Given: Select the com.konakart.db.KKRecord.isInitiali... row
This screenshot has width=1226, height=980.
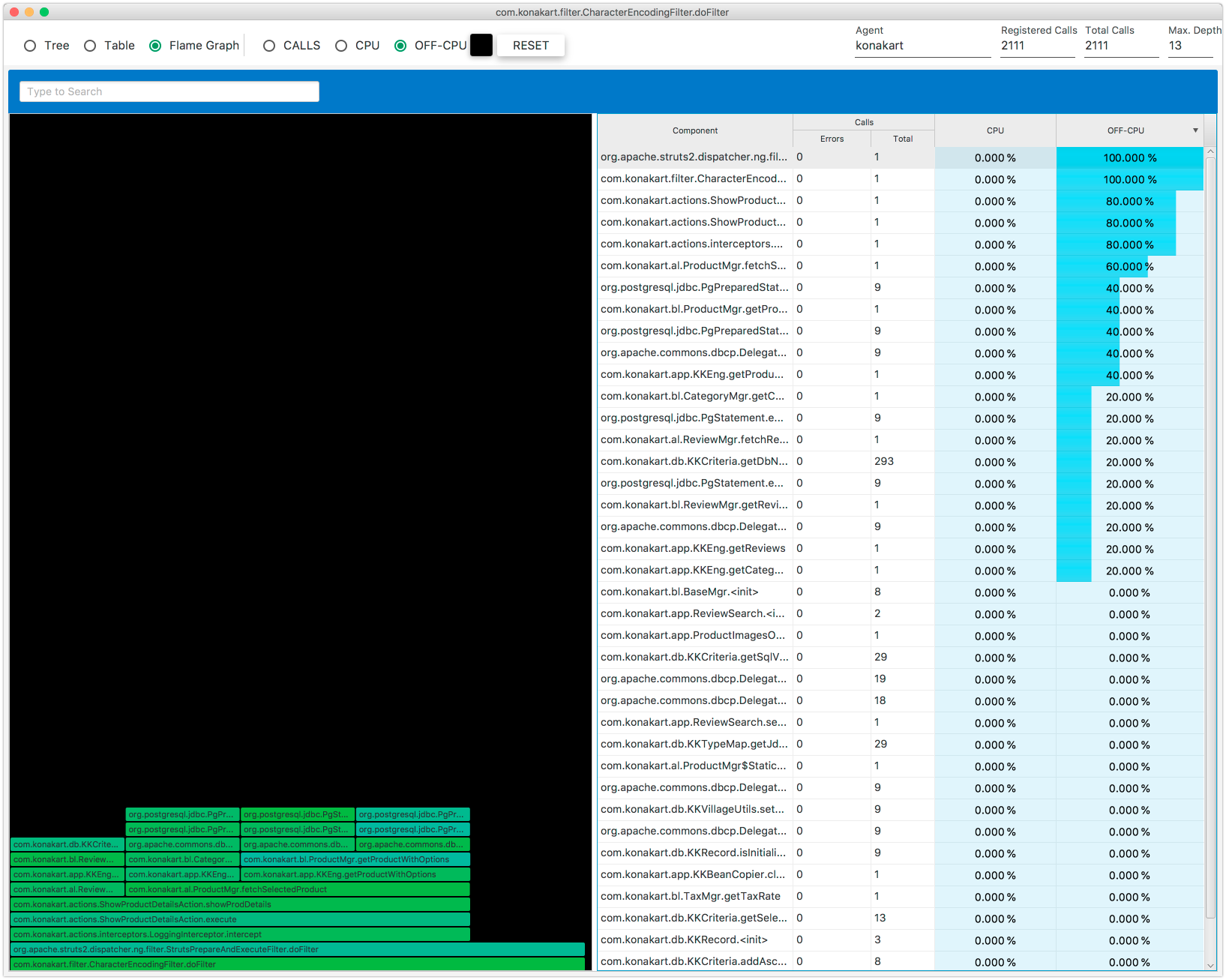Looking at the screenshot, I should pos(901,853).
